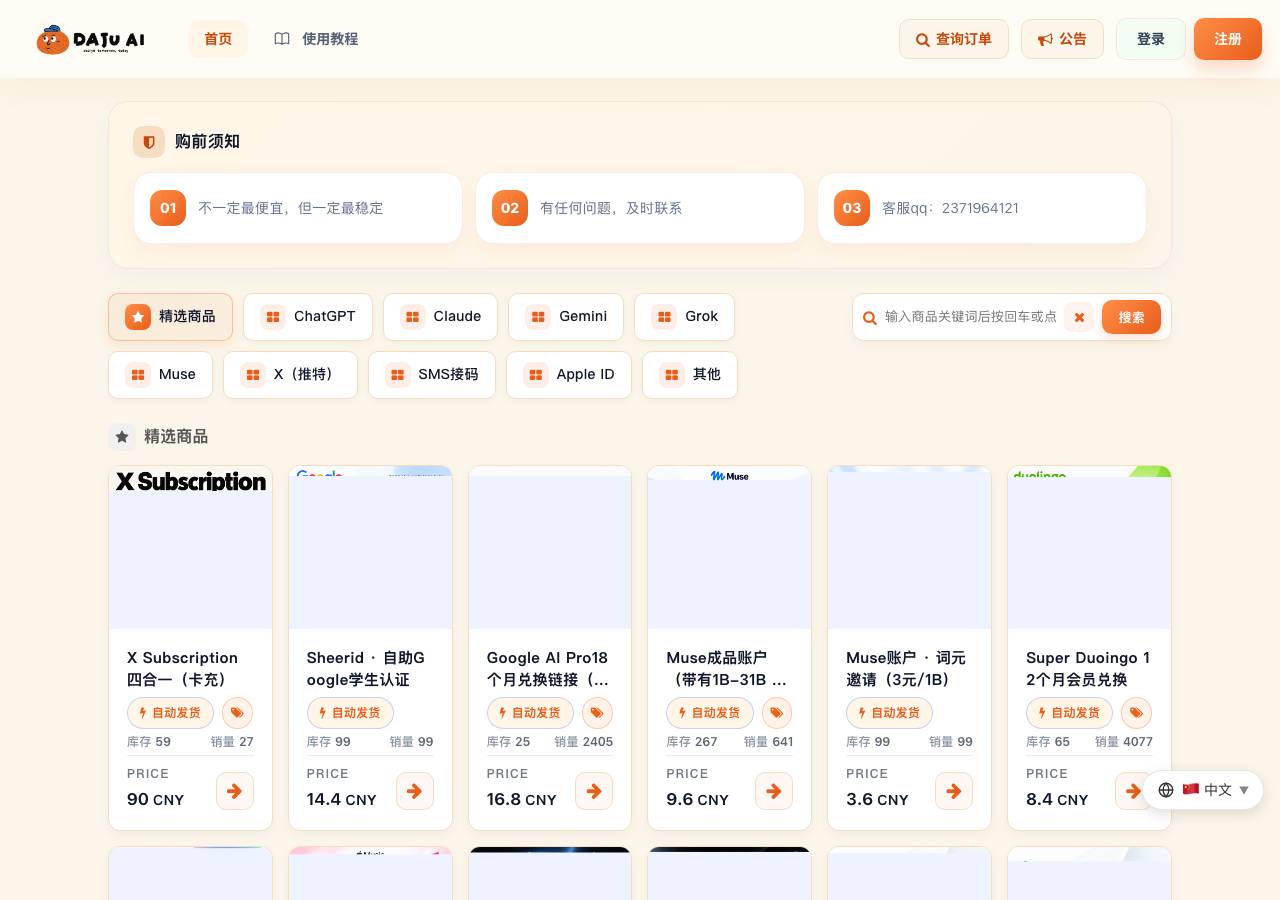Select the 其他 category
The height and width of the screenshot is (900, 1280).
coord(690,375)
